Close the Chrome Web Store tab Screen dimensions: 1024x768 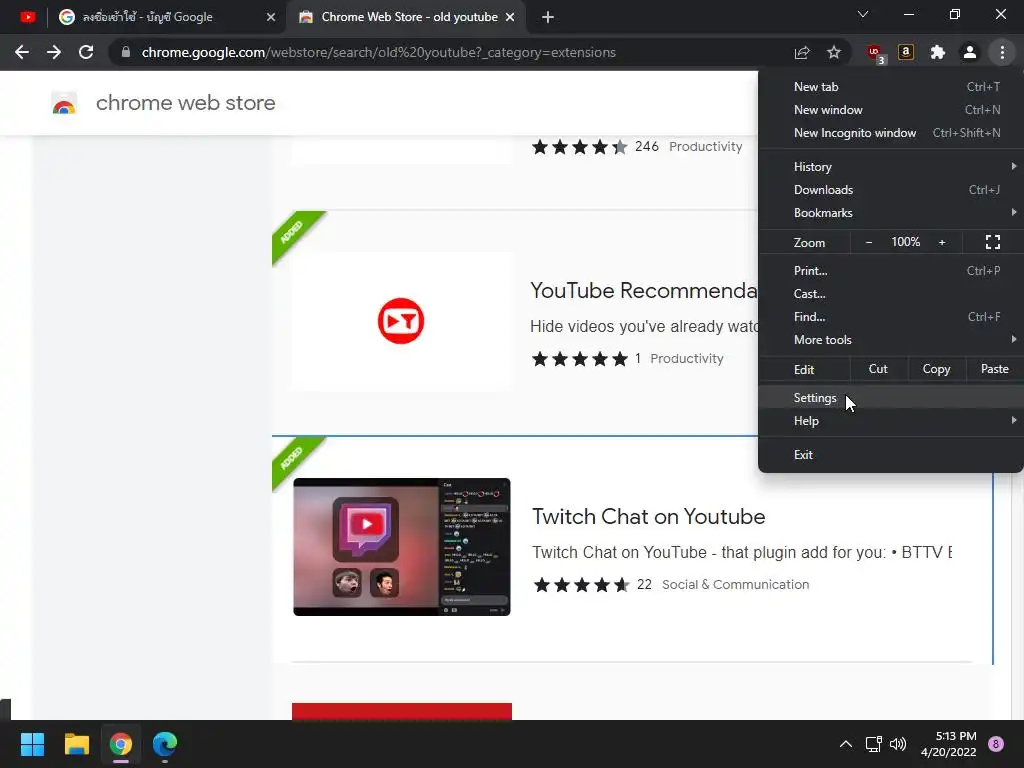510,17
